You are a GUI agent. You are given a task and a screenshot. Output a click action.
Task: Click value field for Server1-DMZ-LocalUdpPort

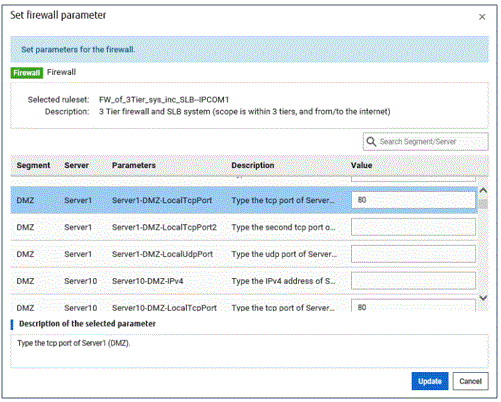413,254
